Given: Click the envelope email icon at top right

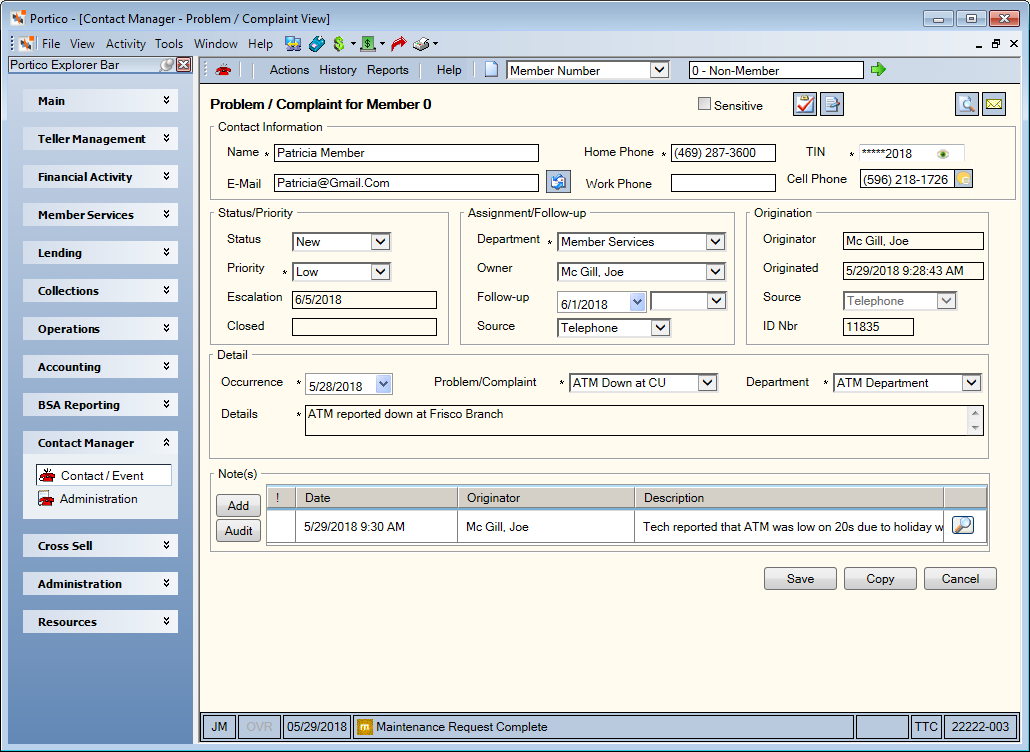Looking at the screenshot, I should click(x=994, y=104).
